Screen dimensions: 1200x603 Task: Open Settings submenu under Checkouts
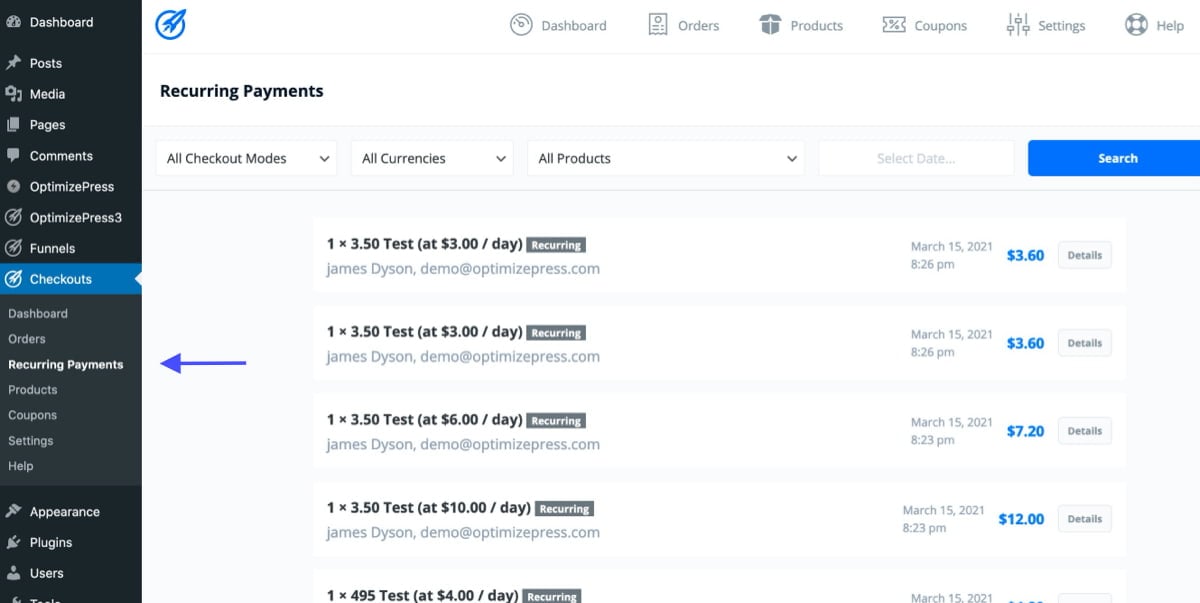[31, 441]
